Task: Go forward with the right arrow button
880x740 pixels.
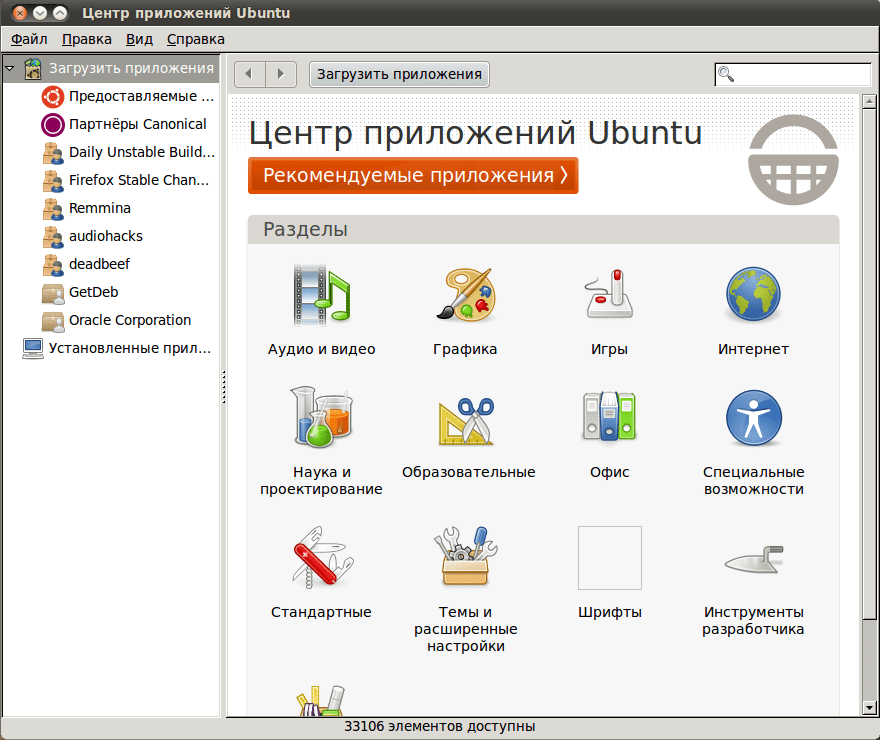Action: tap(281, 74)
